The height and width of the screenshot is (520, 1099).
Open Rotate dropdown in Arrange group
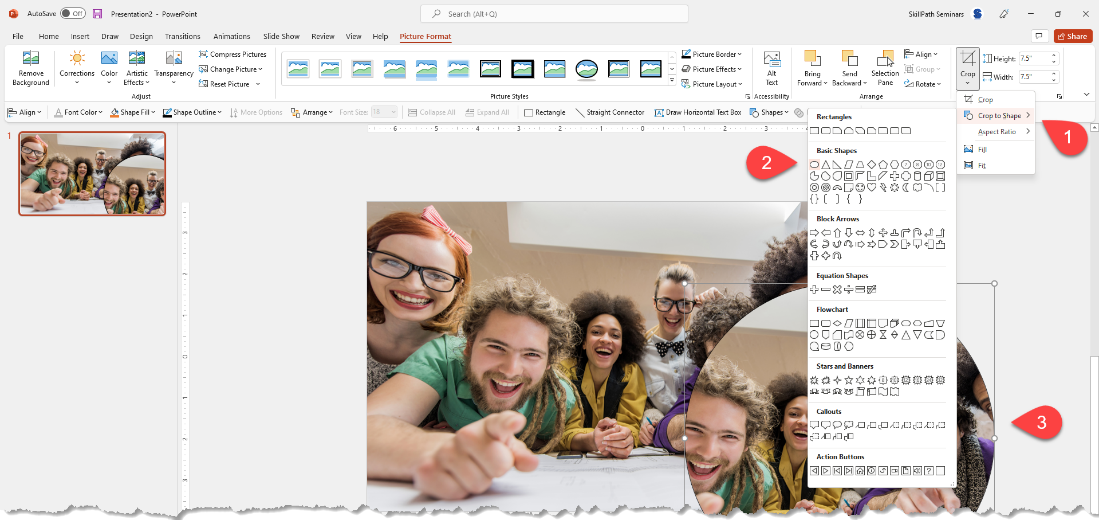[x=921, y=83]
